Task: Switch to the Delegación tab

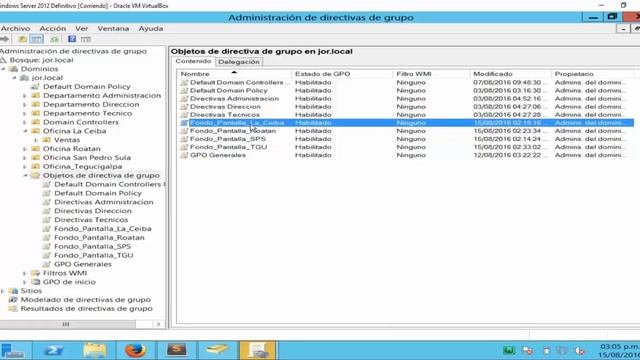Action: [x=239, y=62]
